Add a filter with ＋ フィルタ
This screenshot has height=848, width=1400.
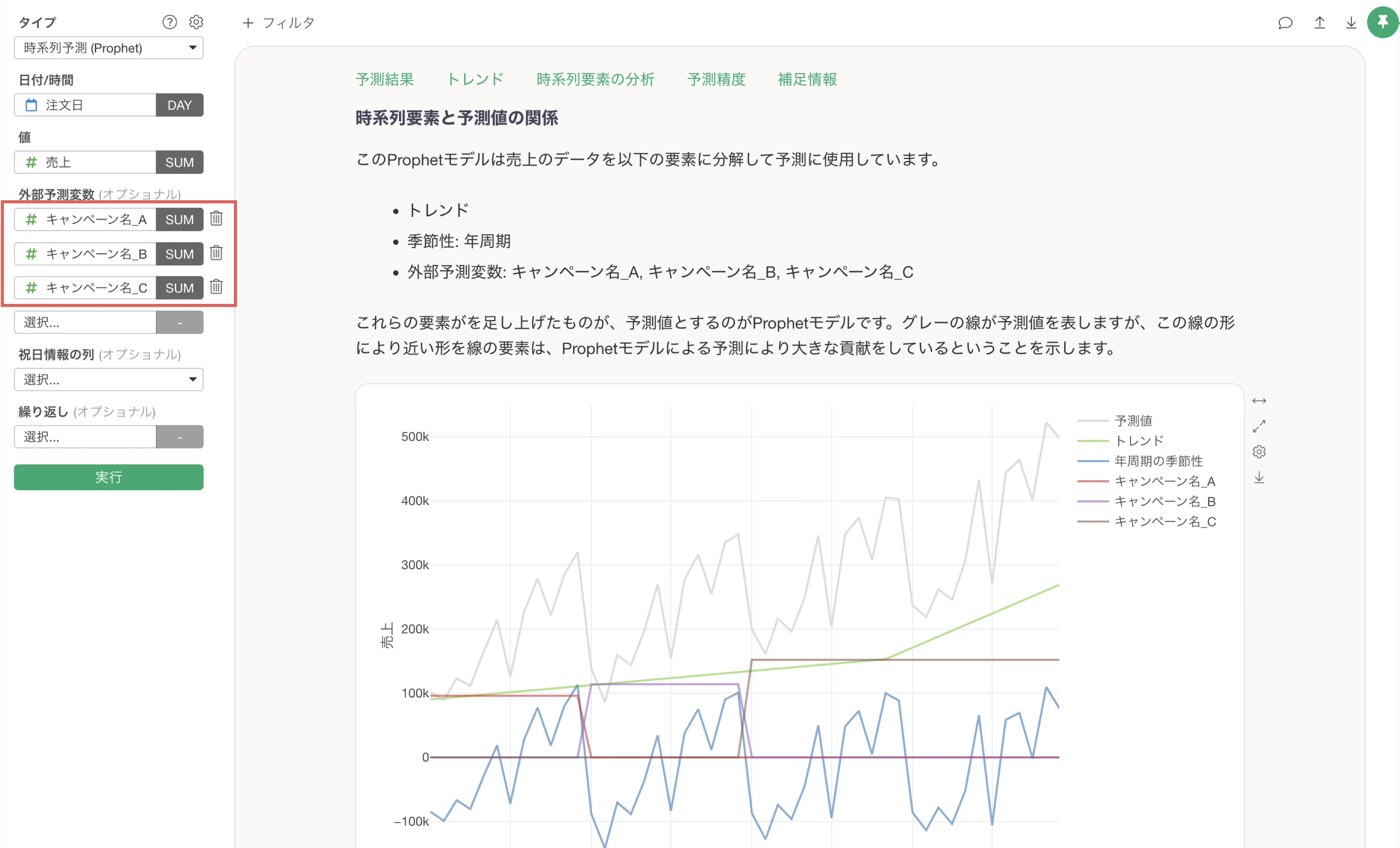pyautogui.click(x=279, y=23)
